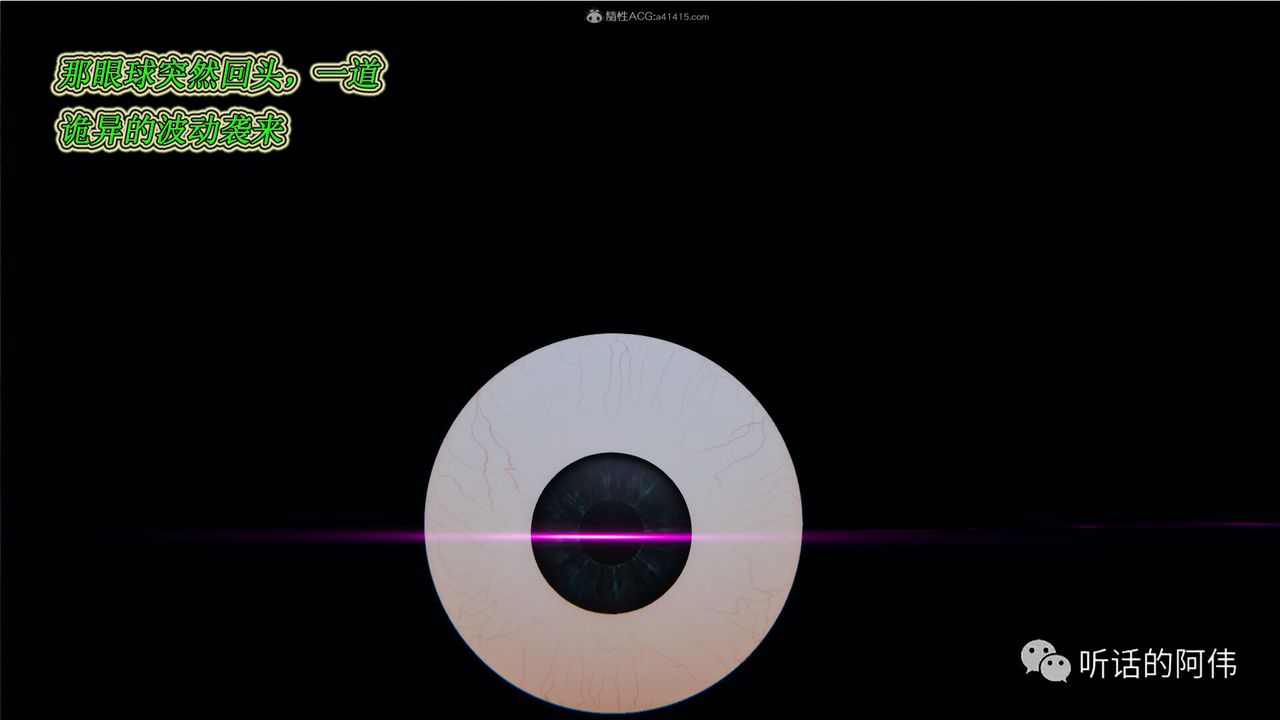Select caption line 诡异的波动袭来
1280x720 pixels.
click(x=172, y=132)
